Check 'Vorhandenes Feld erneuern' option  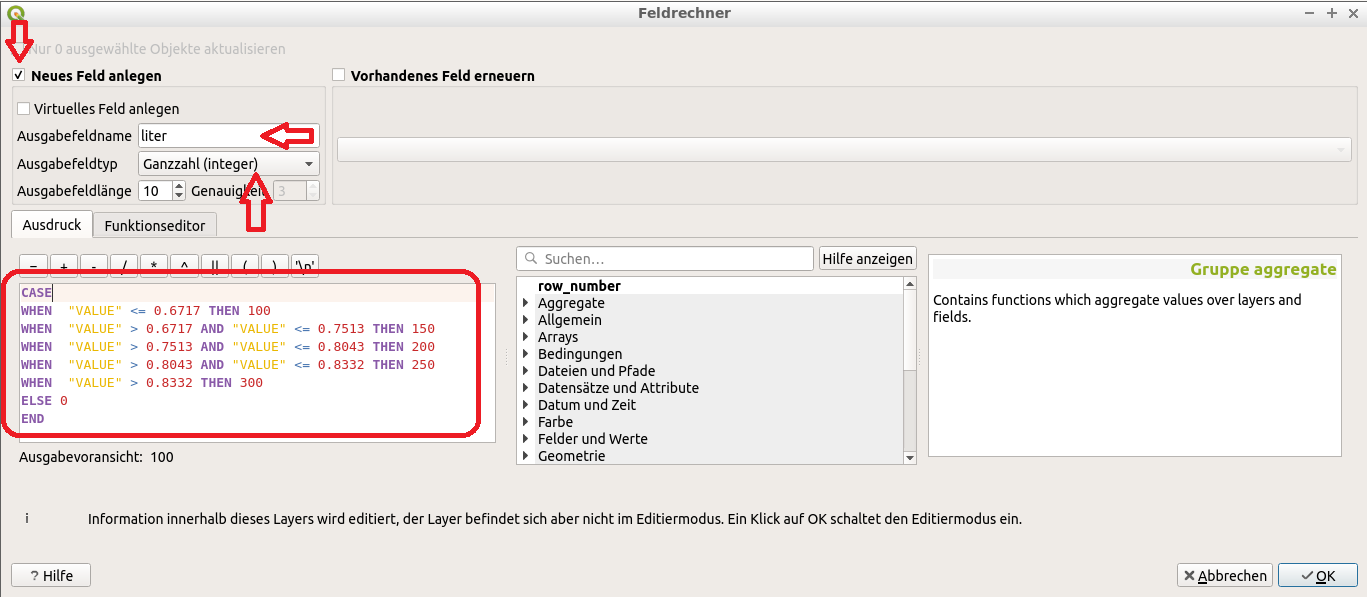coord(339,76)
